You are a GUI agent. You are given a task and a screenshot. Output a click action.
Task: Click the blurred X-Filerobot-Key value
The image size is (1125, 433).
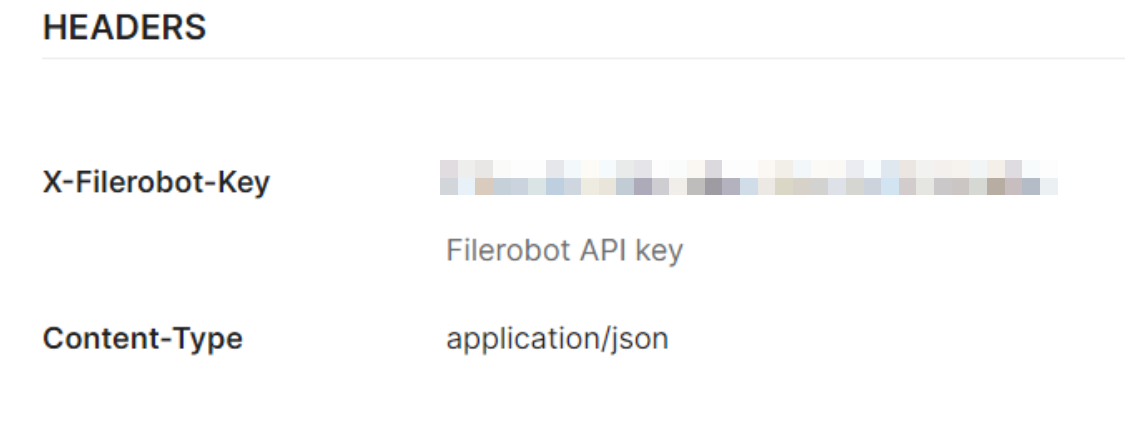[x=748, y=177]
